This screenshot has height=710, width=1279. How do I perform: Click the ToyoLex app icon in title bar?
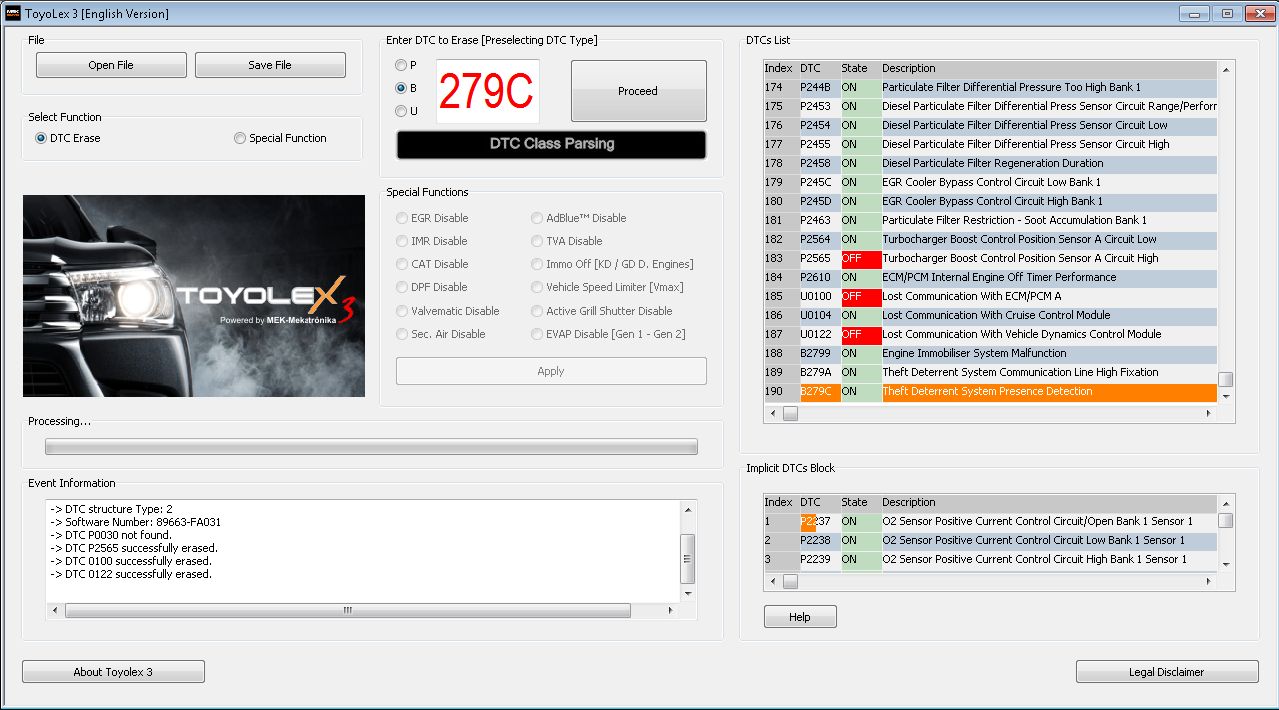13,14
